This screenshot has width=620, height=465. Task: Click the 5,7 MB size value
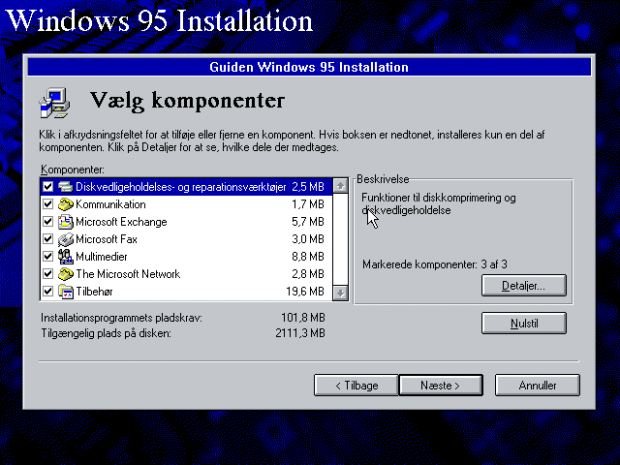pos(308,222)
